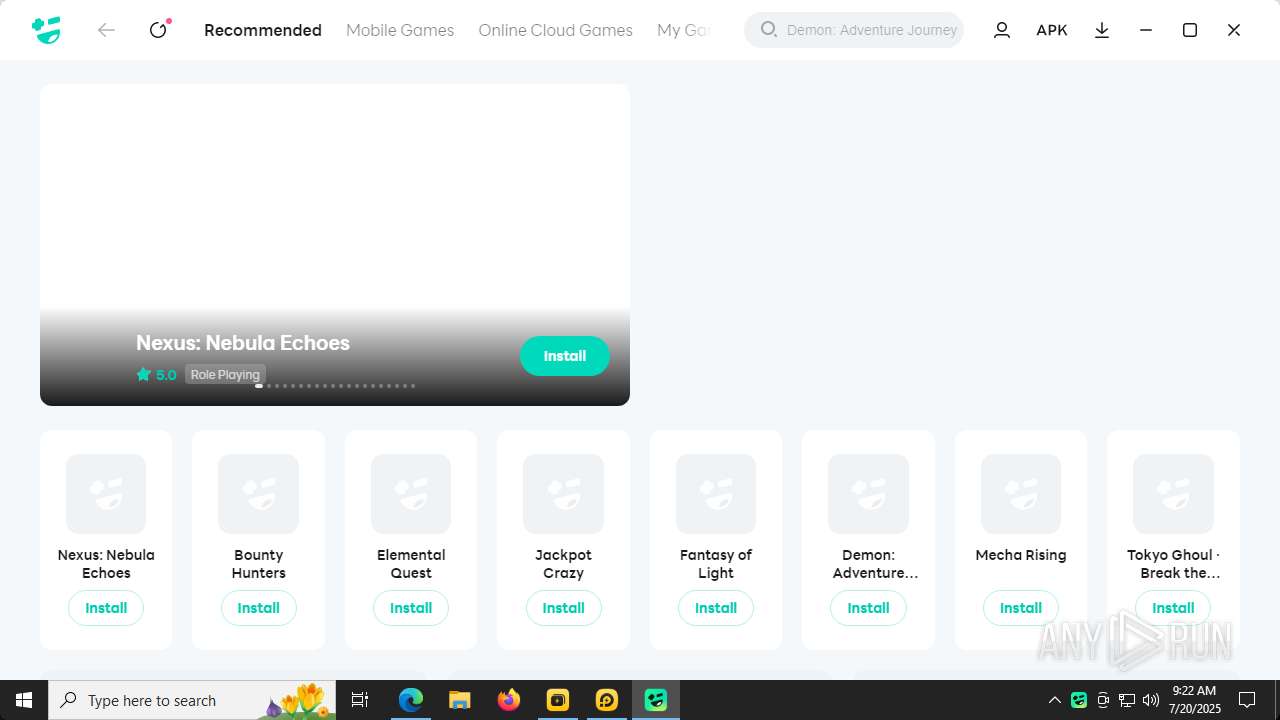Image resolution: width=1280 pixels, height=720 pixels.
Task: Open File Explorer from taskbar
Action: coord(459,700)
